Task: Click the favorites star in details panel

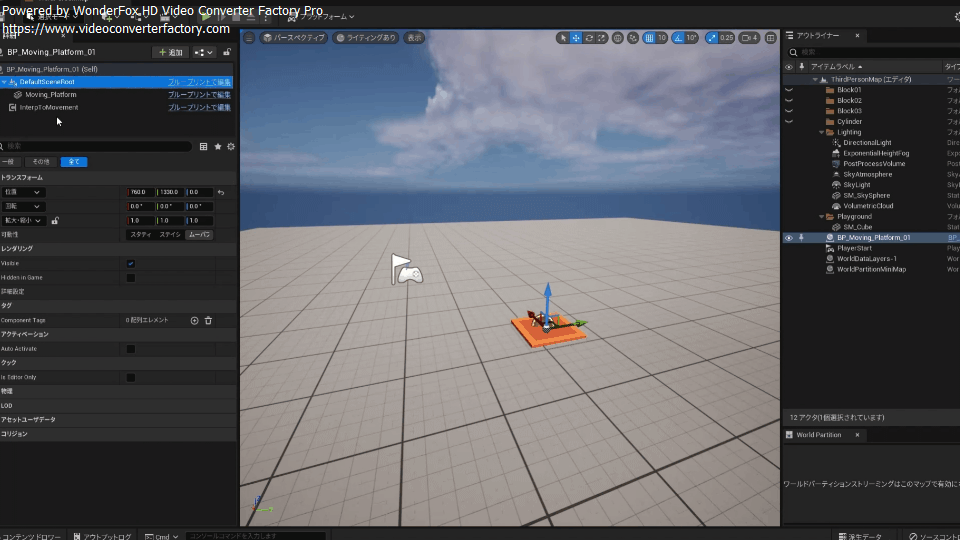Action: (218, 146)
